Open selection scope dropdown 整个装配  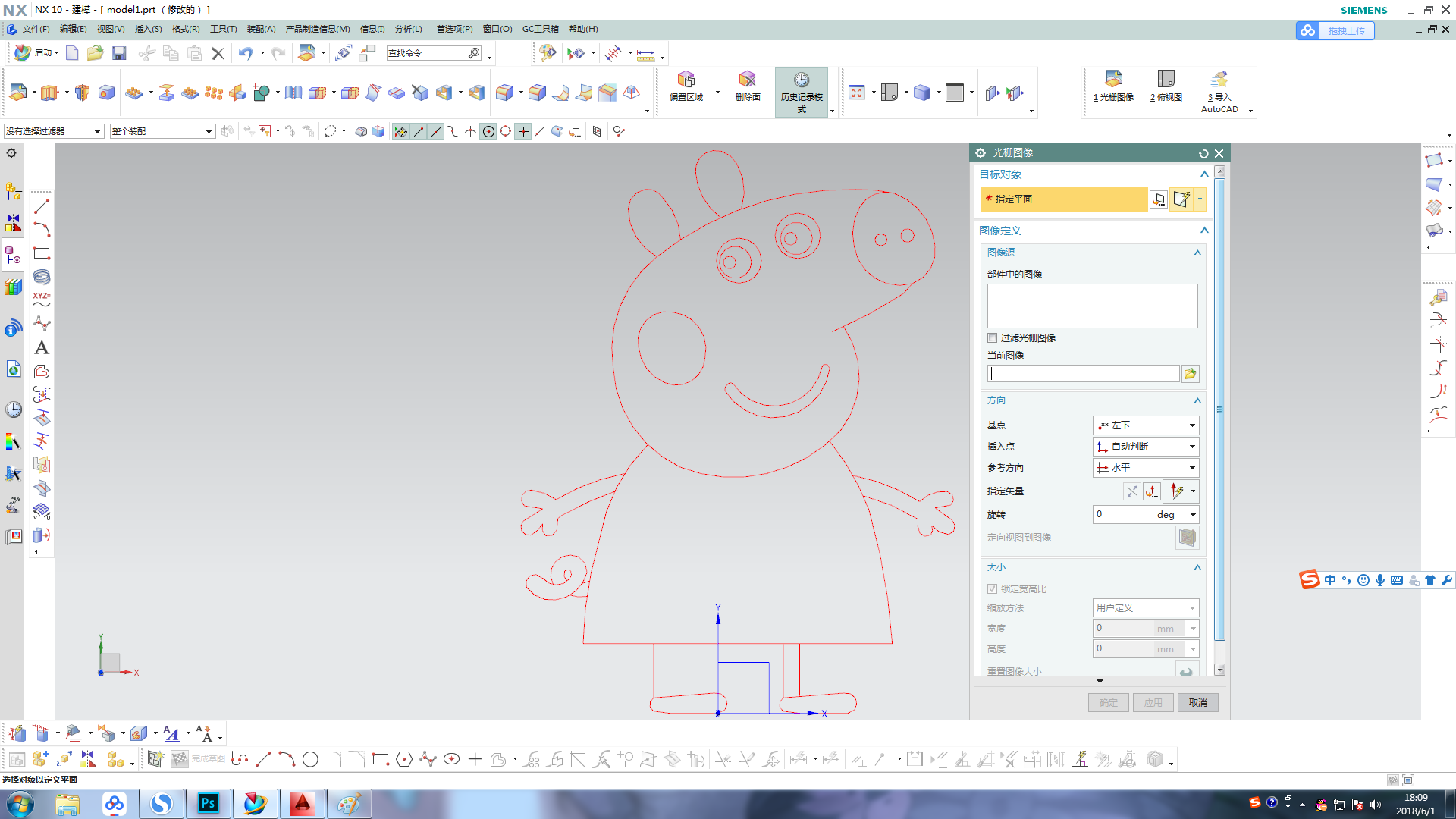pyautogui.click(x=162, y=131)
